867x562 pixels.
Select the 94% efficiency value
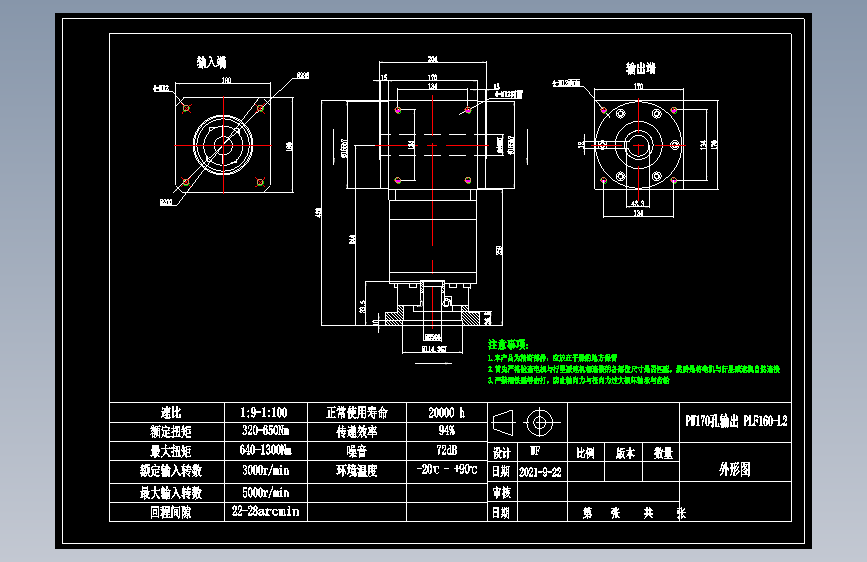click(446, 430)
